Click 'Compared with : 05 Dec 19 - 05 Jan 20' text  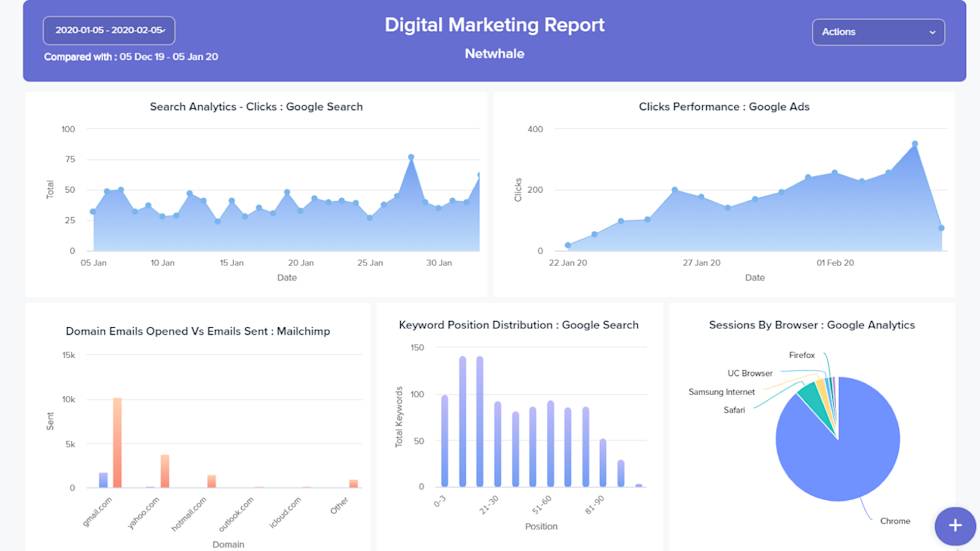pos(131,57)
